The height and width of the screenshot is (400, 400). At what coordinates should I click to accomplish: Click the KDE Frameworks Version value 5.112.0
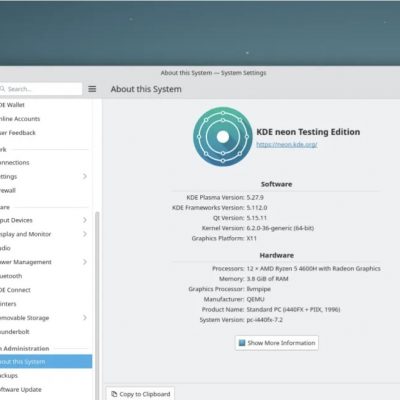tap(257, 208)
